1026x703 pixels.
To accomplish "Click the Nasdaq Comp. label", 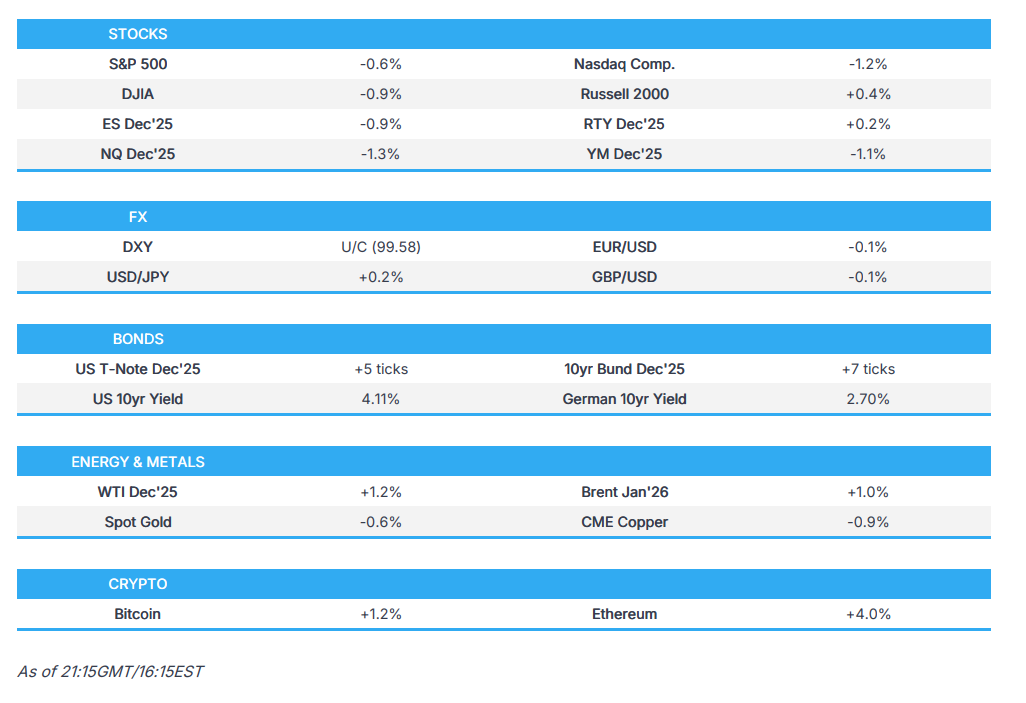I will (624, 64).
